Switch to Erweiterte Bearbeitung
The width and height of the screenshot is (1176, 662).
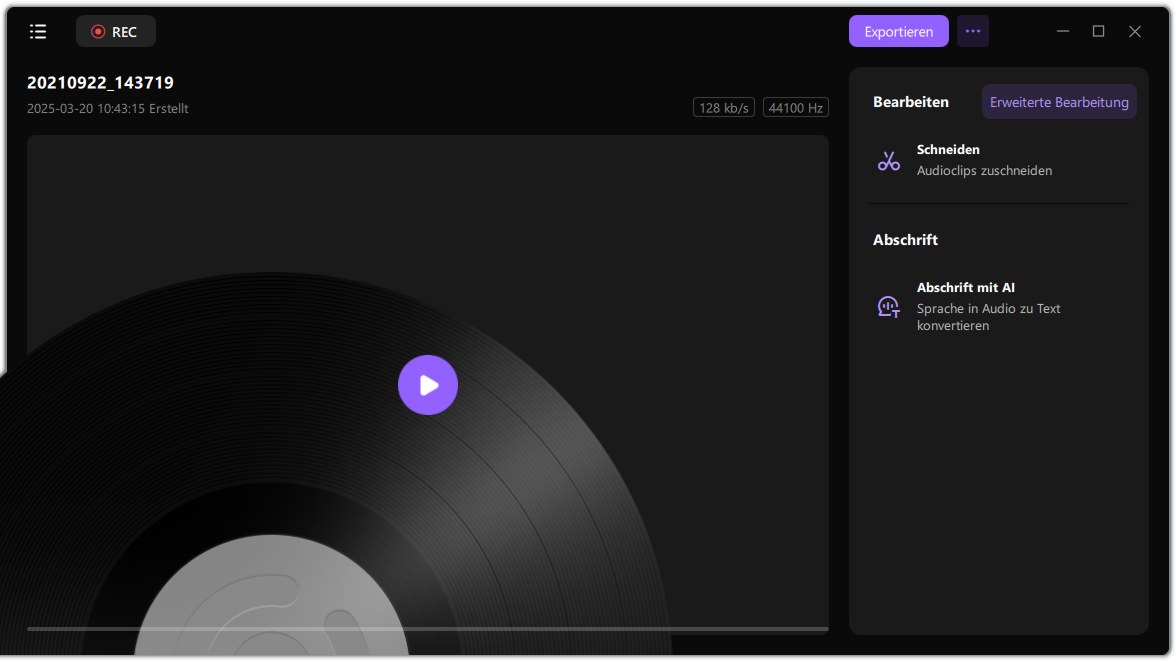click(1059, 102)
